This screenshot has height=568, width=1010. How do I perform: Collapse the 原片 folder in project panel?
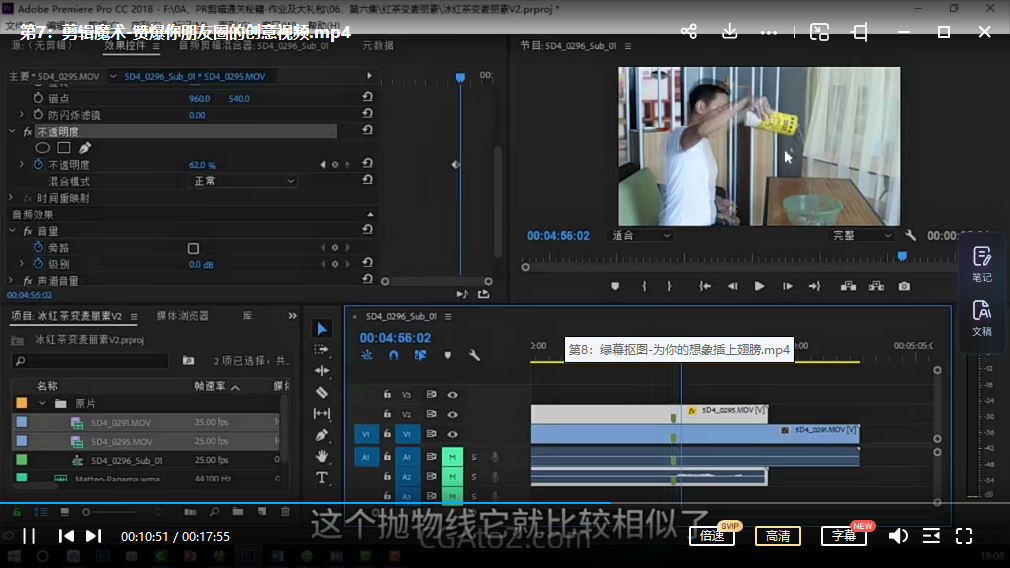point(42,403)
